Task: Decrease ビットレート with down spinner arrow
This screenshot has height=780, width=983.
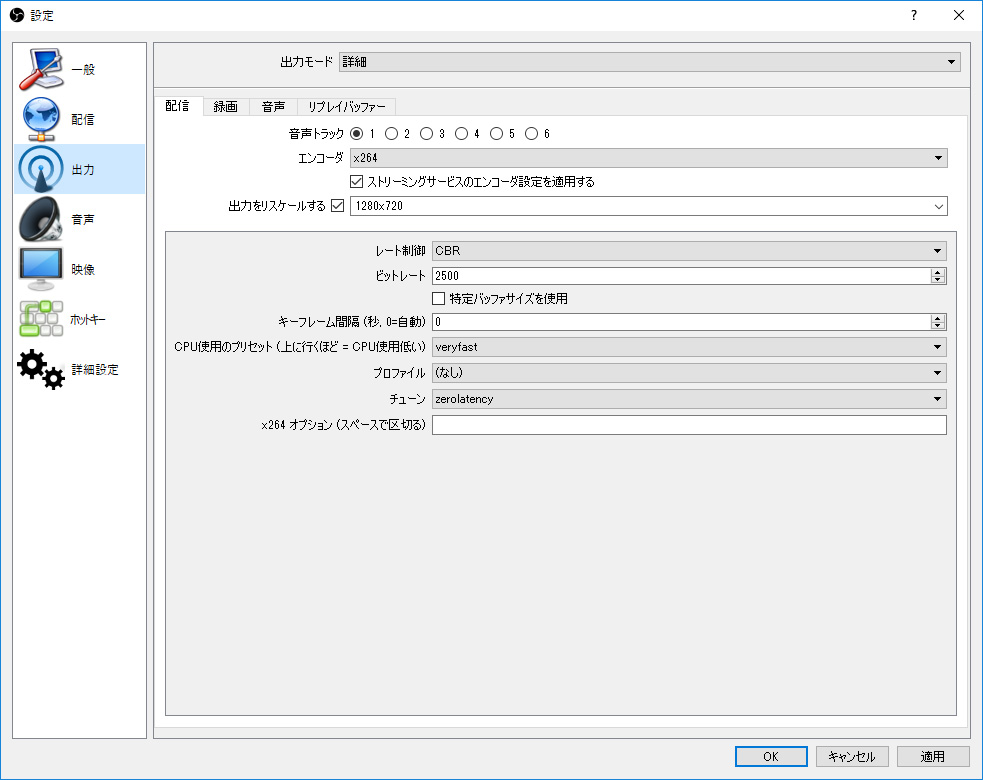Action: point(938,280)
